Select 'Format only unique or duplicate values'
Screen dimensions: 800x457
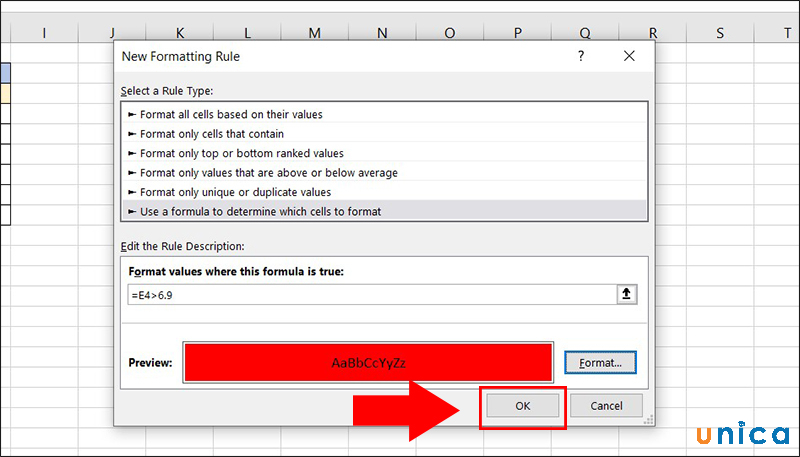[384, 192]
